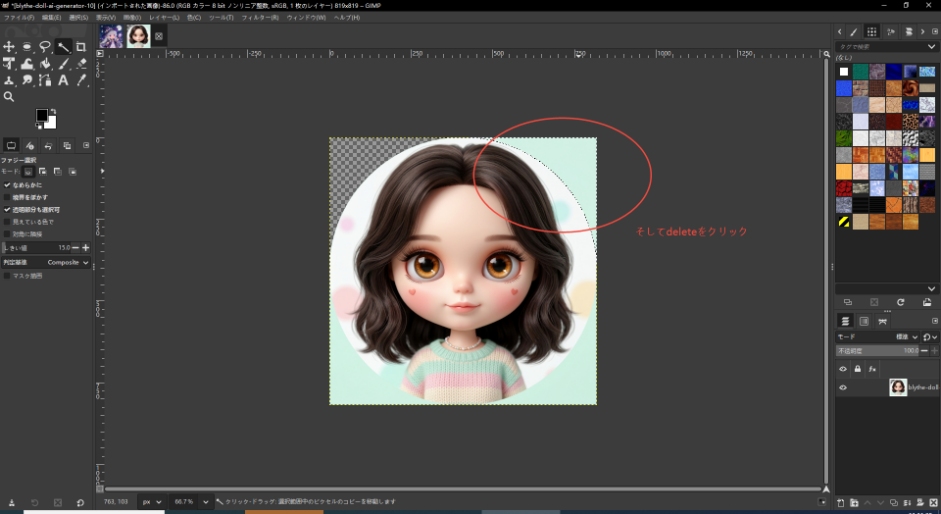The image size is (941, 514).
Task: Select the Move tool in toolbox
Action: pyautogui.click(x=9, y=47)
